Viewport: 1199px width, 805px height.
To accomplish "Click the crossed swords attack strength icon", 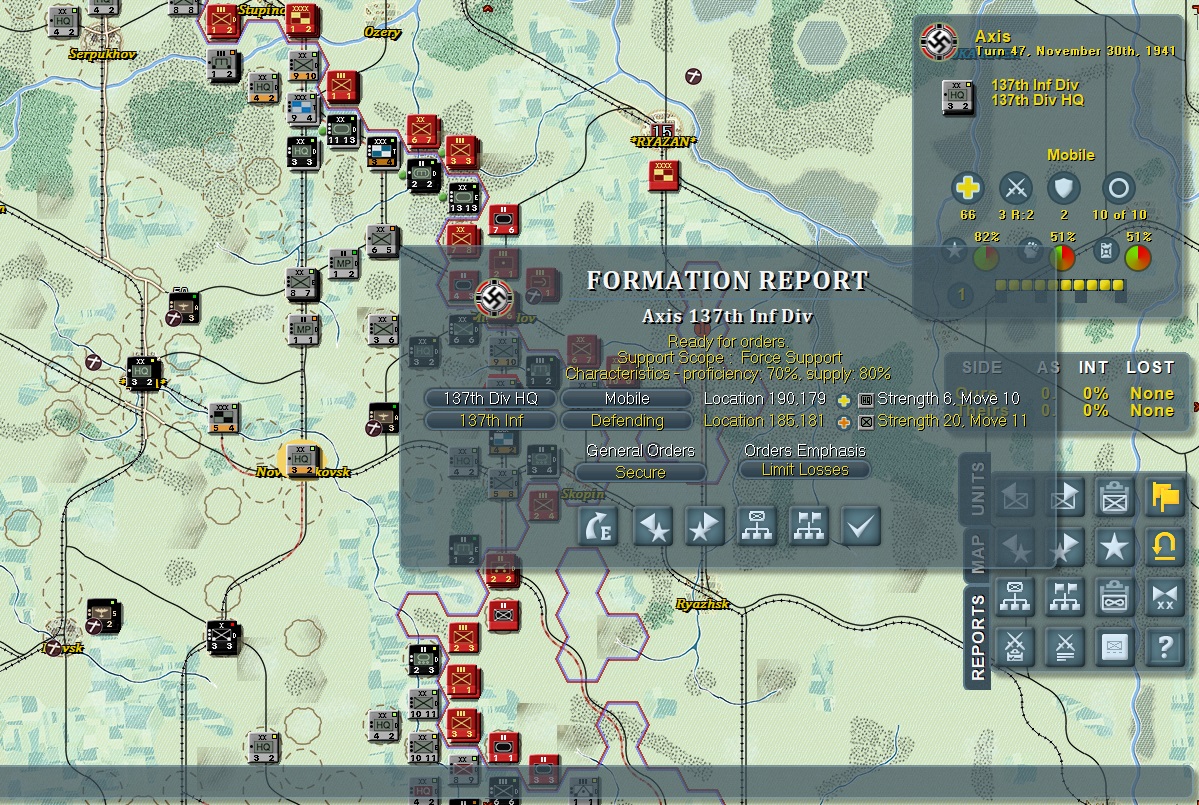I will click(1015, 187).
